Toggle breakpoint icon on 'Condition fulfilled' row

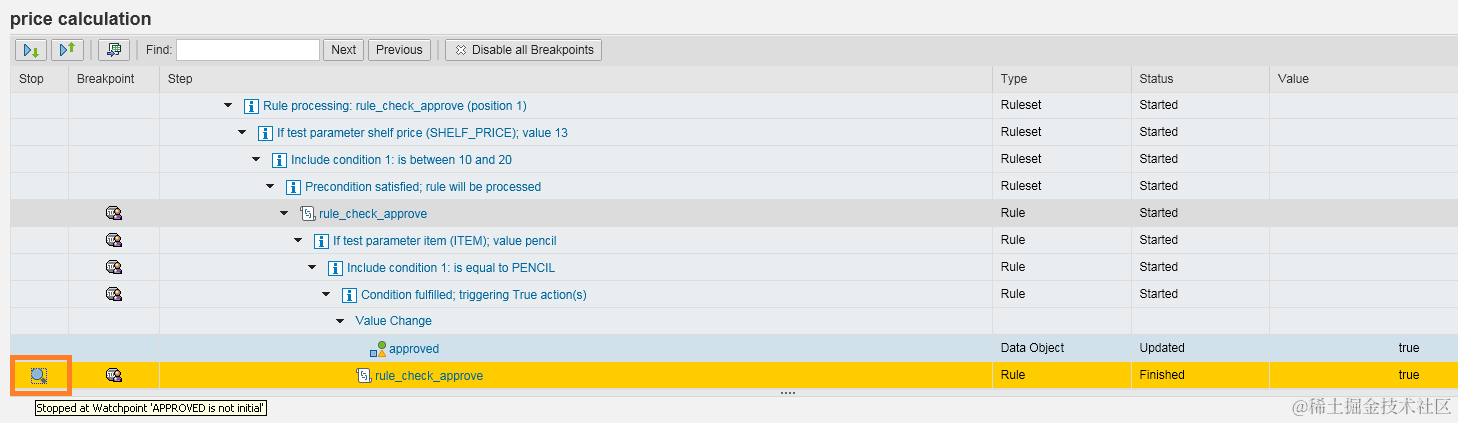pyautogui.click(x=114, y=294)
